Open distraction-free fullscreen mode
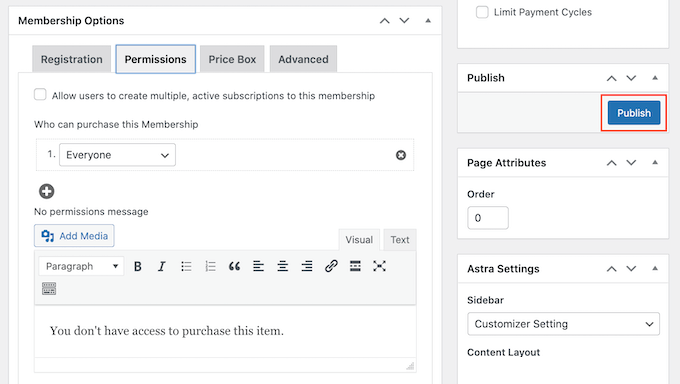Image resolution: width=680 pixels, height=384 pixels. (x=379, y=266)
